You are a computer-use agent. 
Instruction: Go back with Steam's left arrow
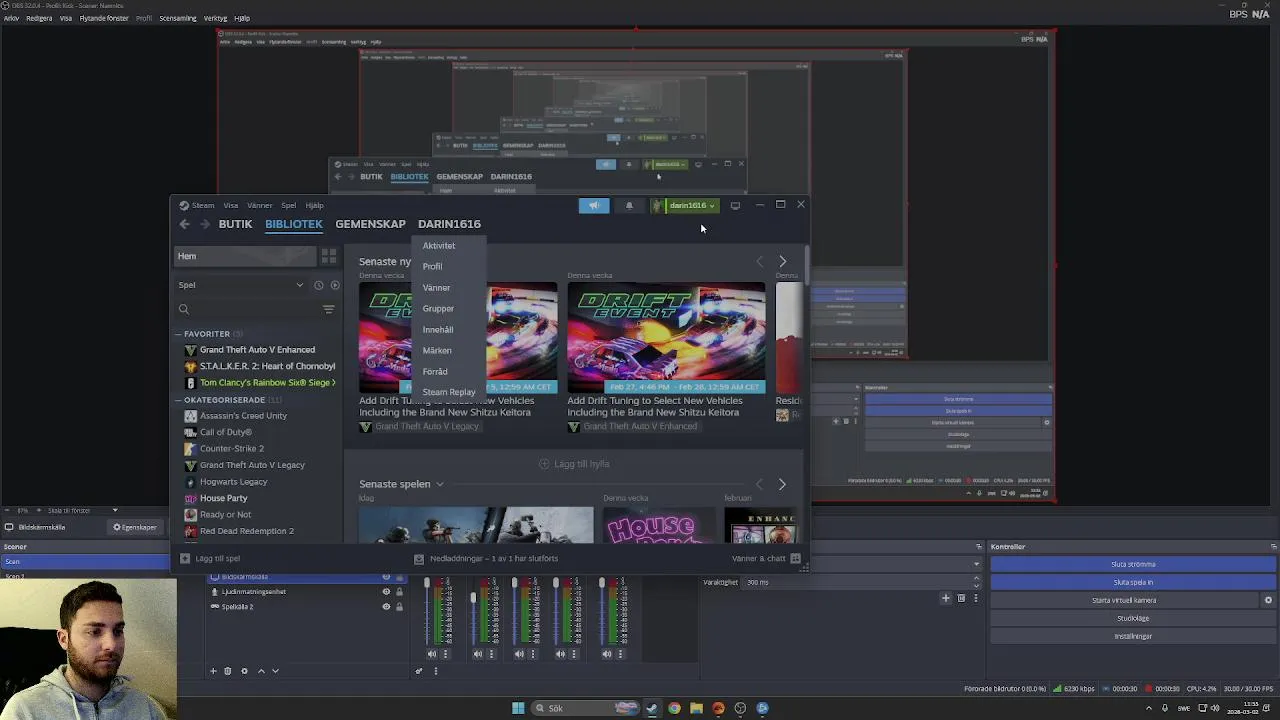coord(184,224)
